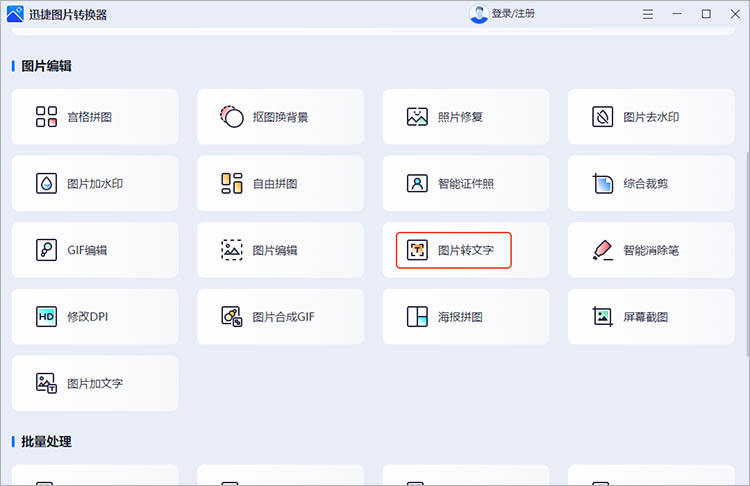
Task: Click the 图片加文字 label
Action: click(95, 384)
